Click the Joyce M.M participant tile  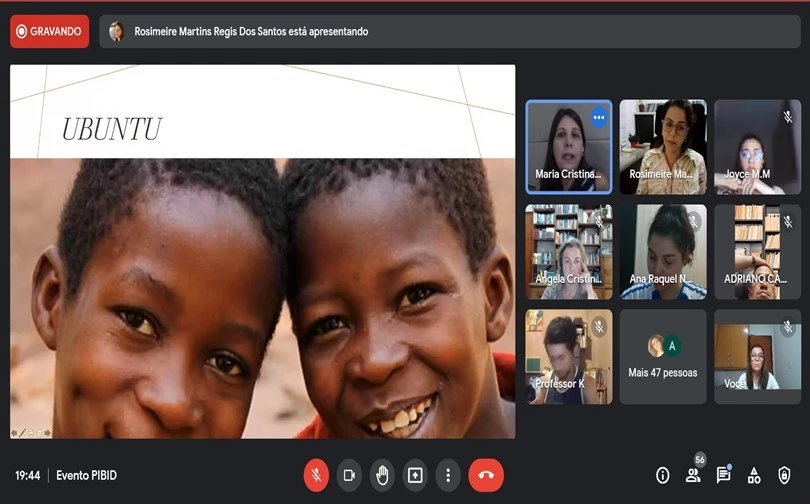pyautogui.click(x=757, y=146)
